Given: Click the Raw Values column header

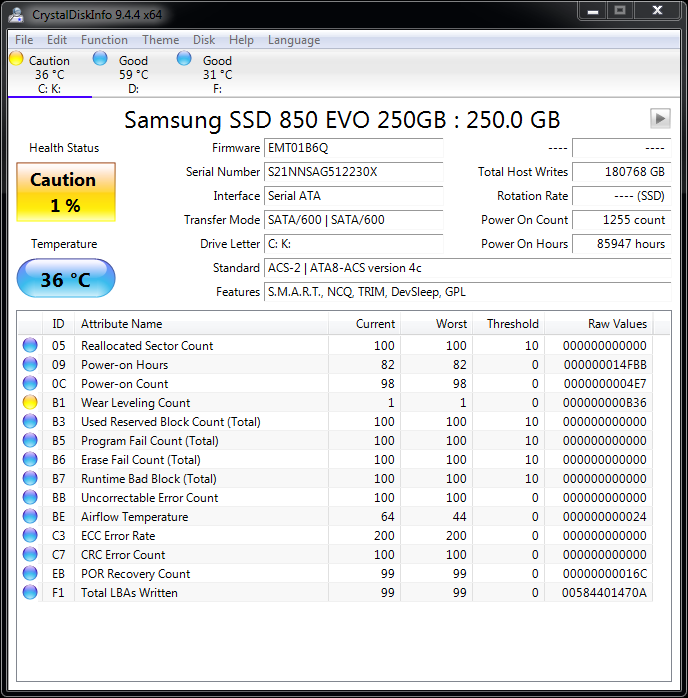Looking at the screenshot, I should pyautogui.click(x=599, y=324).
